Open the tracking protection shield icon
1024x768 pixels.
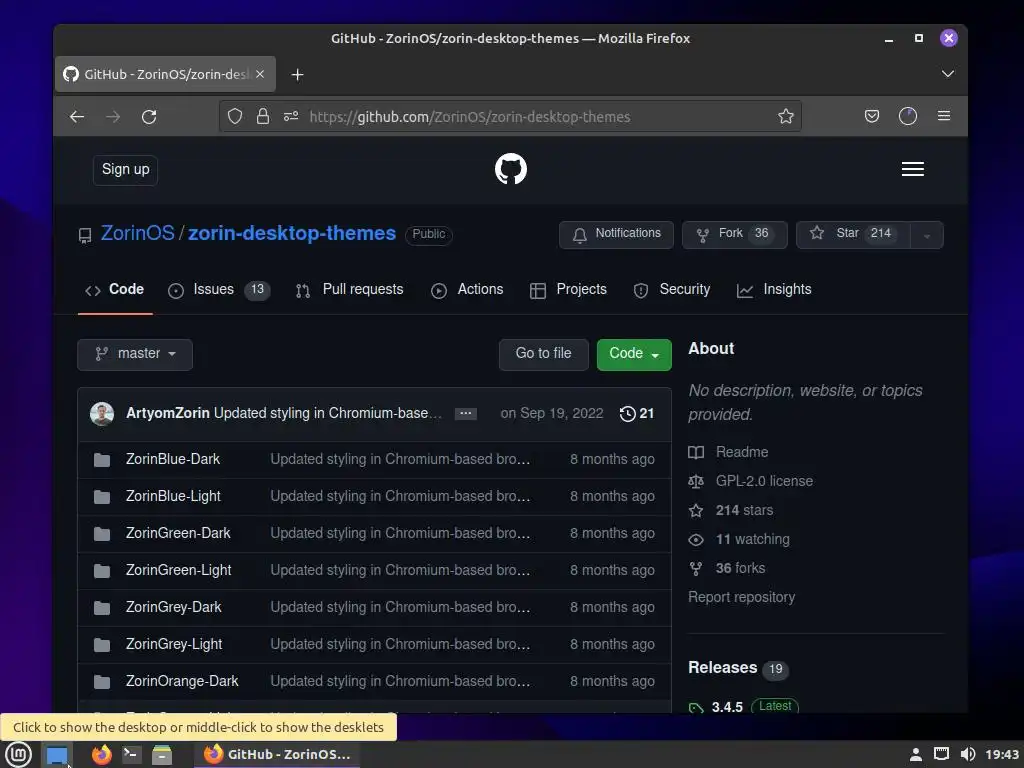coord(234,116)
